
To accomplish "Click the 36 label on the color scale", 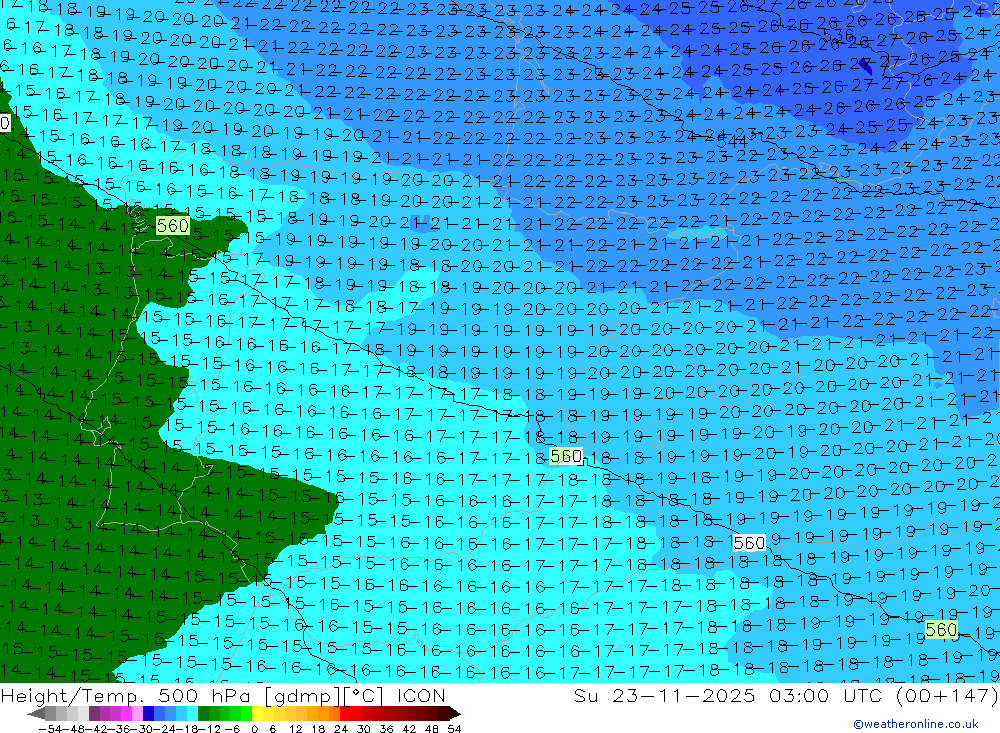I will [386, 729].
